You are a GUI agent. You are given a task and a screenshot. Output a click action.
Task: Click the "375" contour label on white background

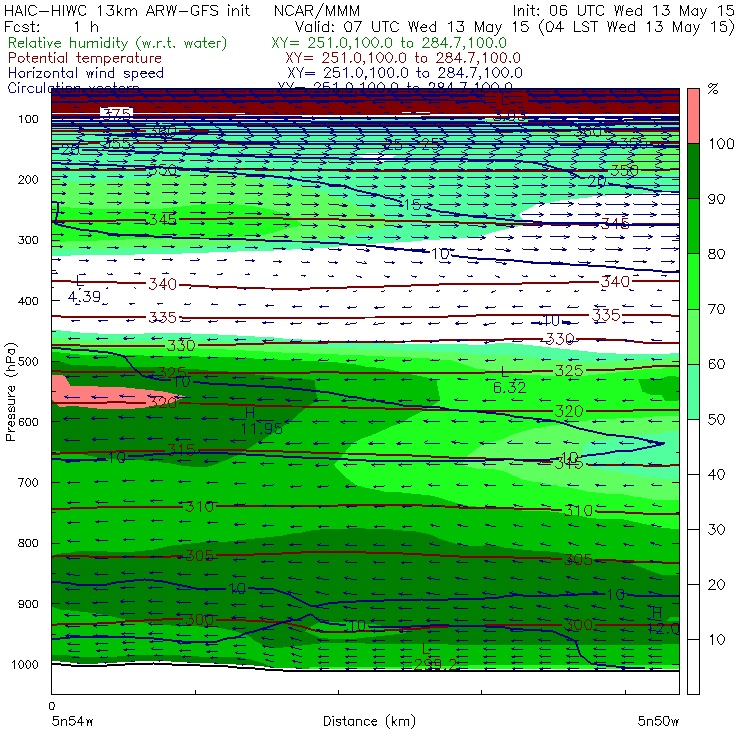(117, 114)
